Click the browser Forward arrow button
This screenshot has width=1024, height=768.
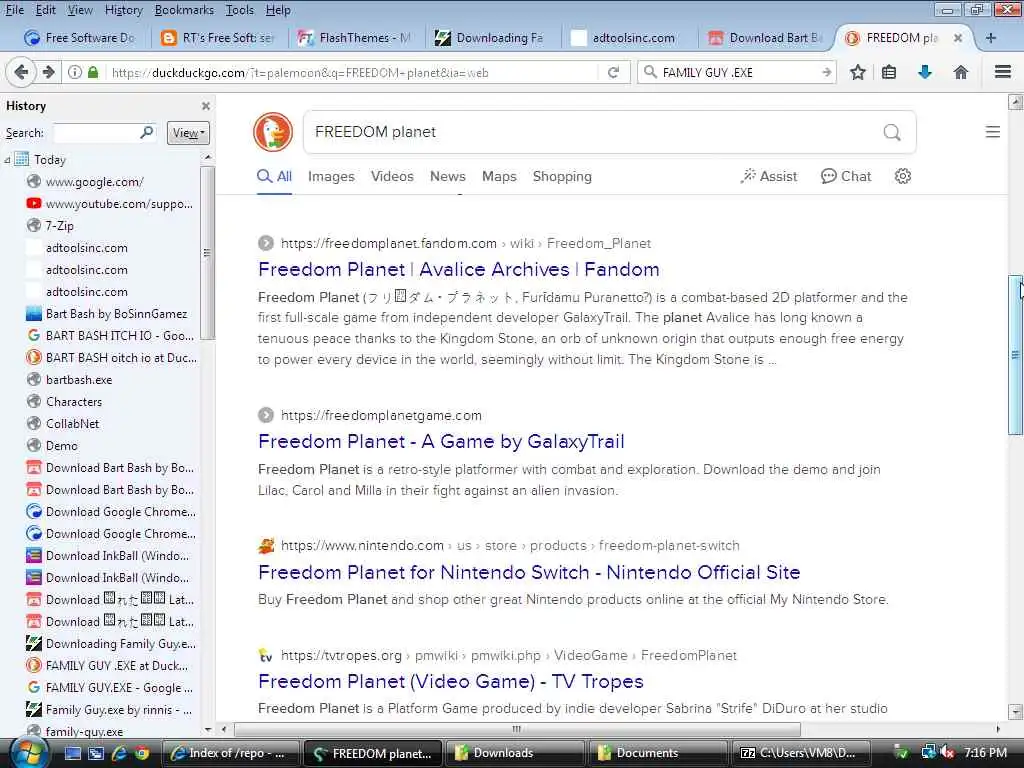coord(48,72)
